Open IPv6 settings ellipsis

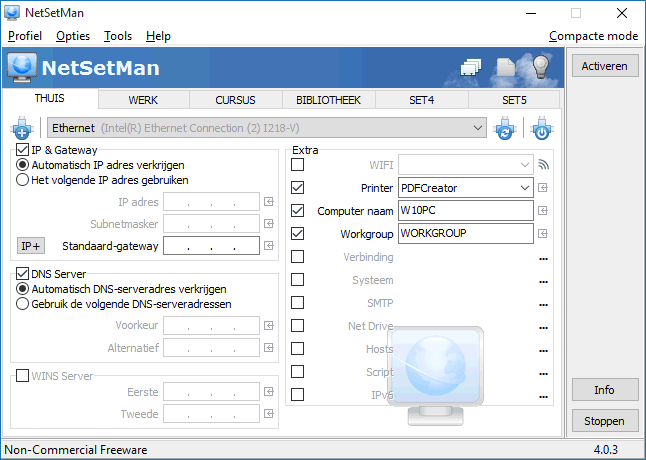tap(543, 397)
